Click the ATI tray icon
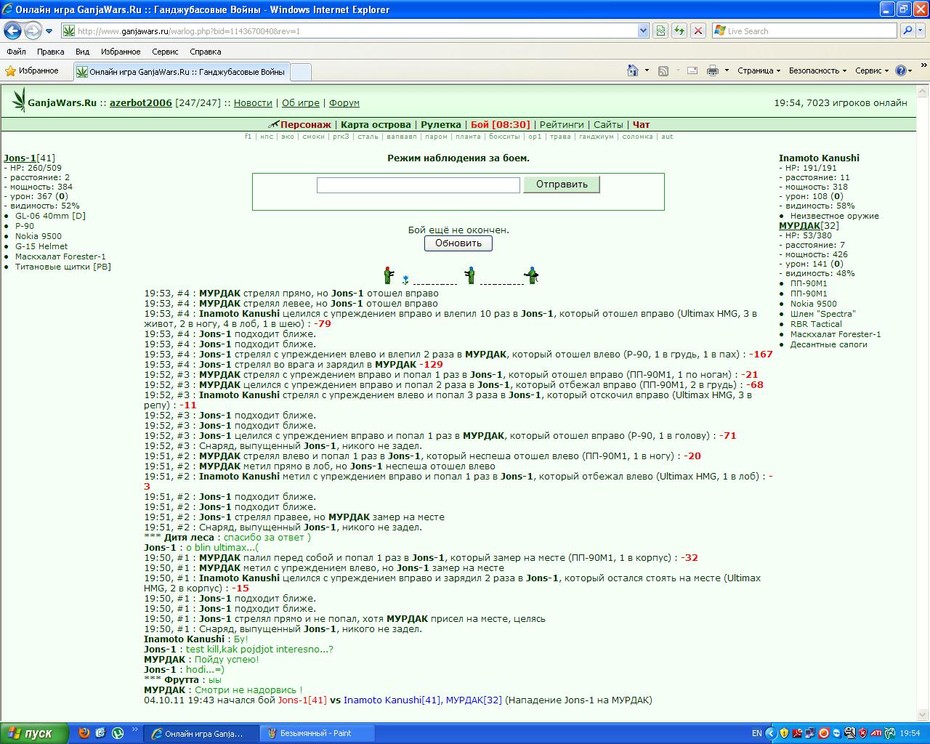The image size is (930, 744). click(875, 733)
